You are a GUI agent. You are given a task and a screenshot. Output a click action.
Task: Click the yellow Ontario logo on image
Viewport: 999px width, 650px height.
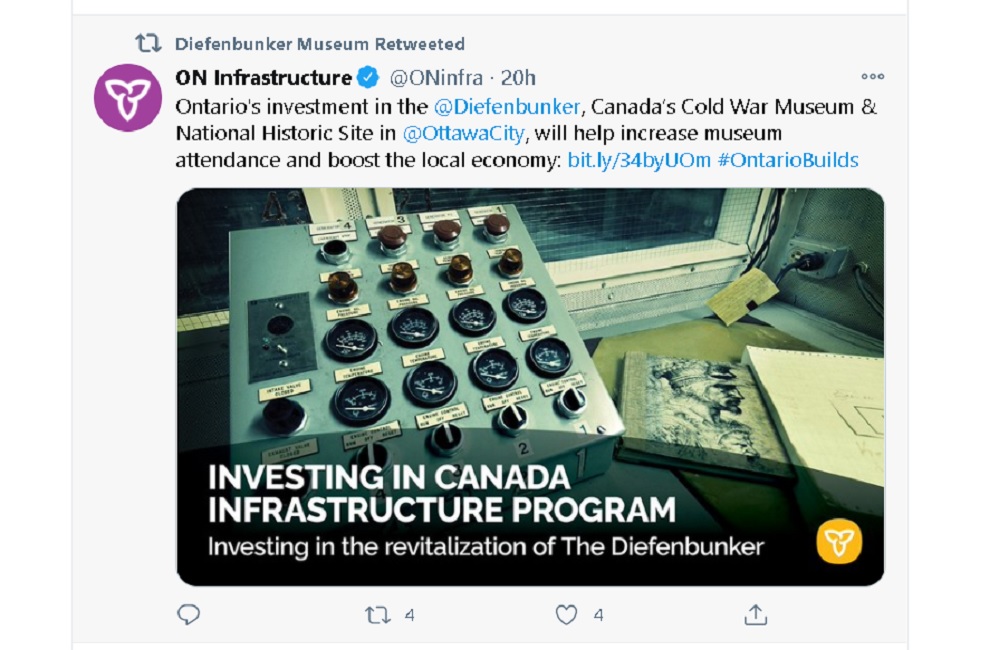[839, 542]
